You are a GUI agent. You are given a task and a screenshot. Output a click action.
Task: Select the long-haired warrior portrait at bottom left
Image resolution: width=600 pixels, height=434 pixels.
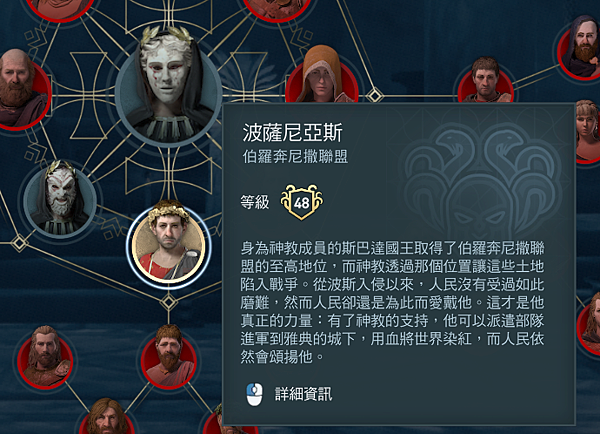point(45,357)
